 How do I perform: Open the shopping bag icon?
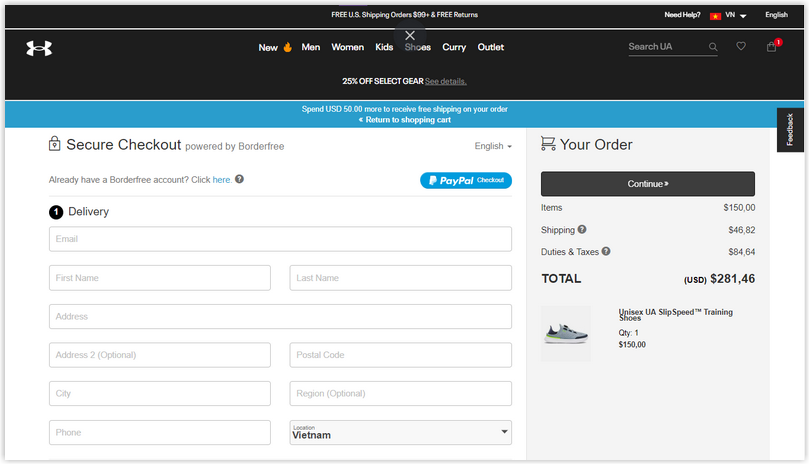(772, 46)
